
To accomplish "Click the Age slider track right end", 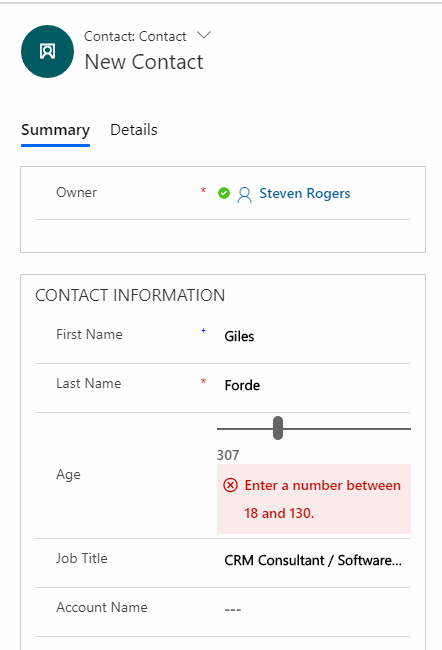I will coord(408,429).
